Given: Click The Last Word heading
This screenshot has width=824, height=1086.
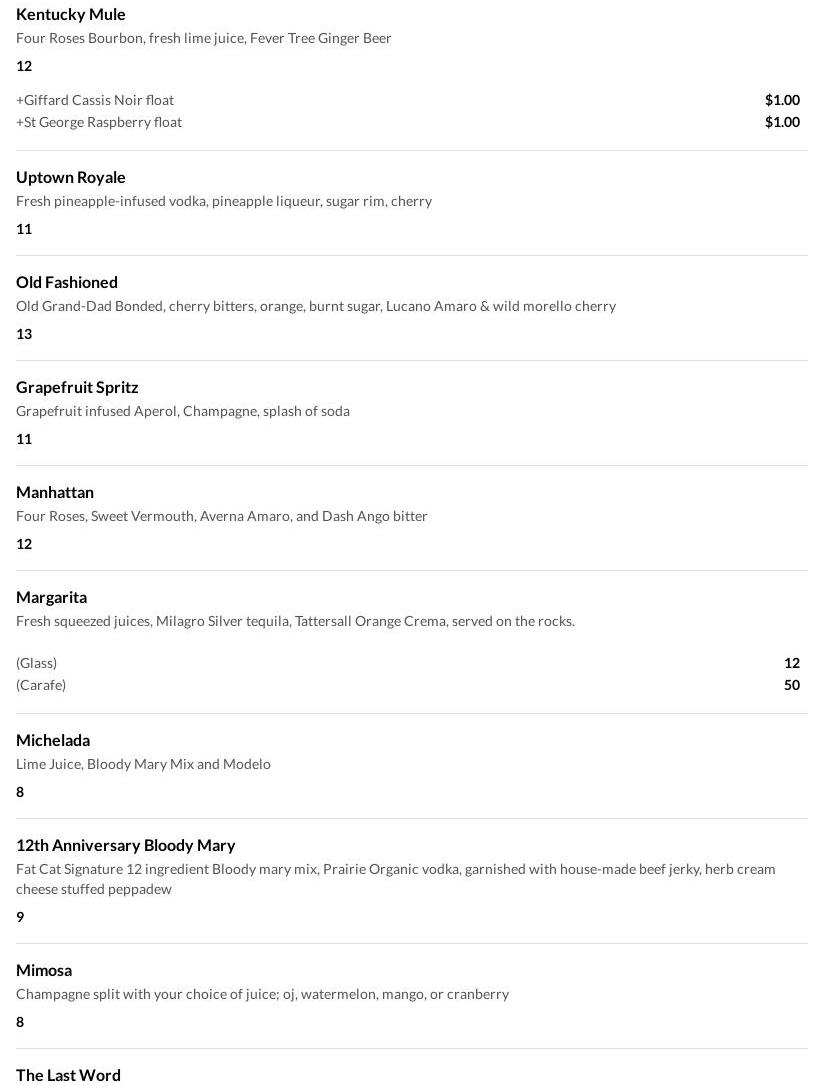Looking at the screenshot, I should (x=68, y=1075).
